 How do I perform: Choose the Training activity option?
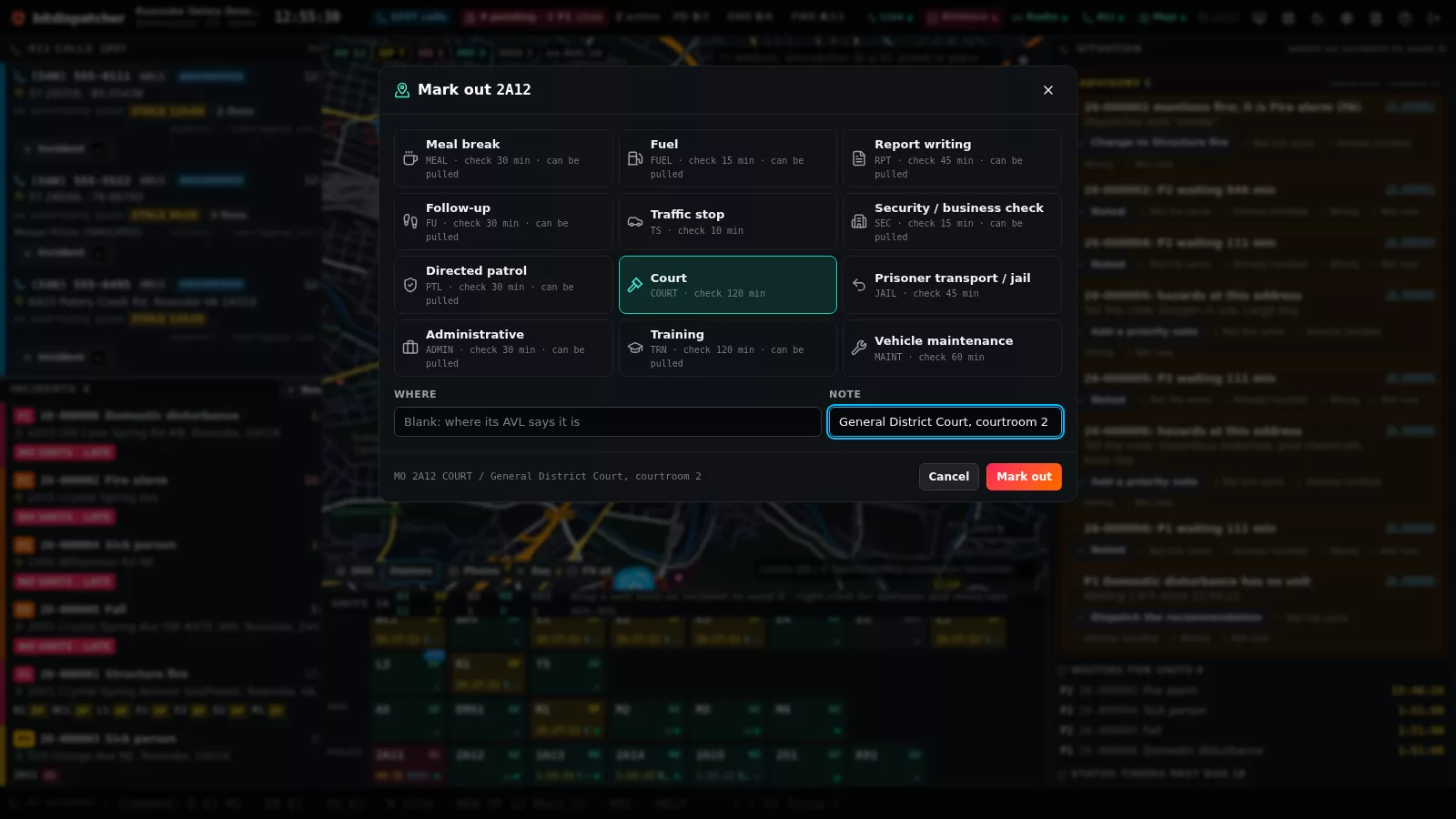point(728,348)
